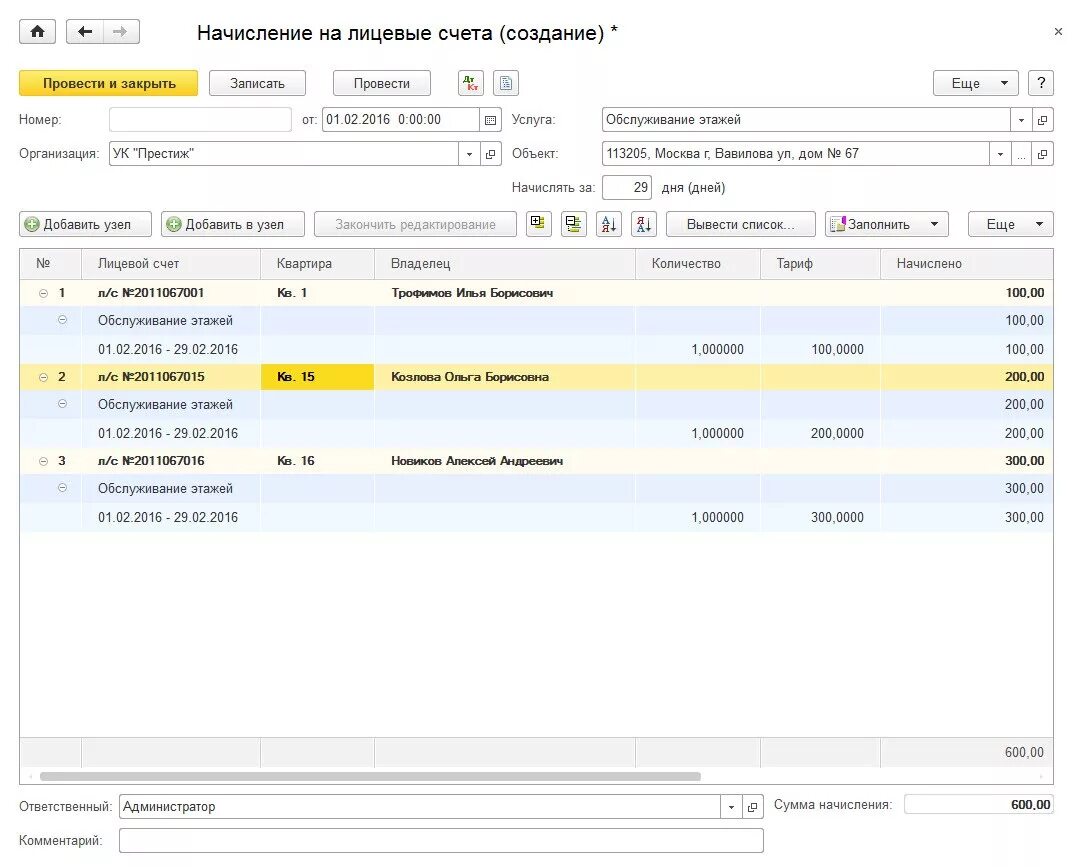Select the highlighted Кв. 15 cell
Viewport: 1080px width, 867px height.
[x=318, y=377]
